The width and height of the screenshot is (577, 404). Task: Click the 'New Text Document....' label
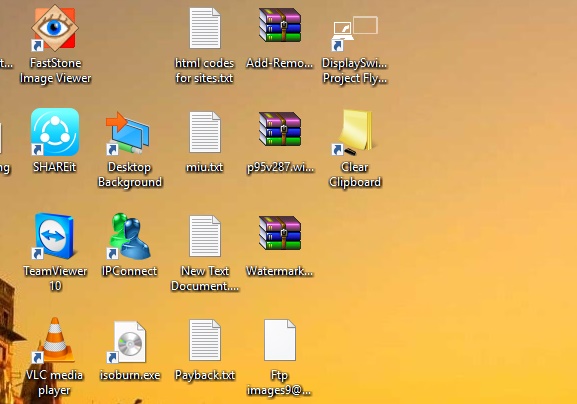(x=205, y=278)
